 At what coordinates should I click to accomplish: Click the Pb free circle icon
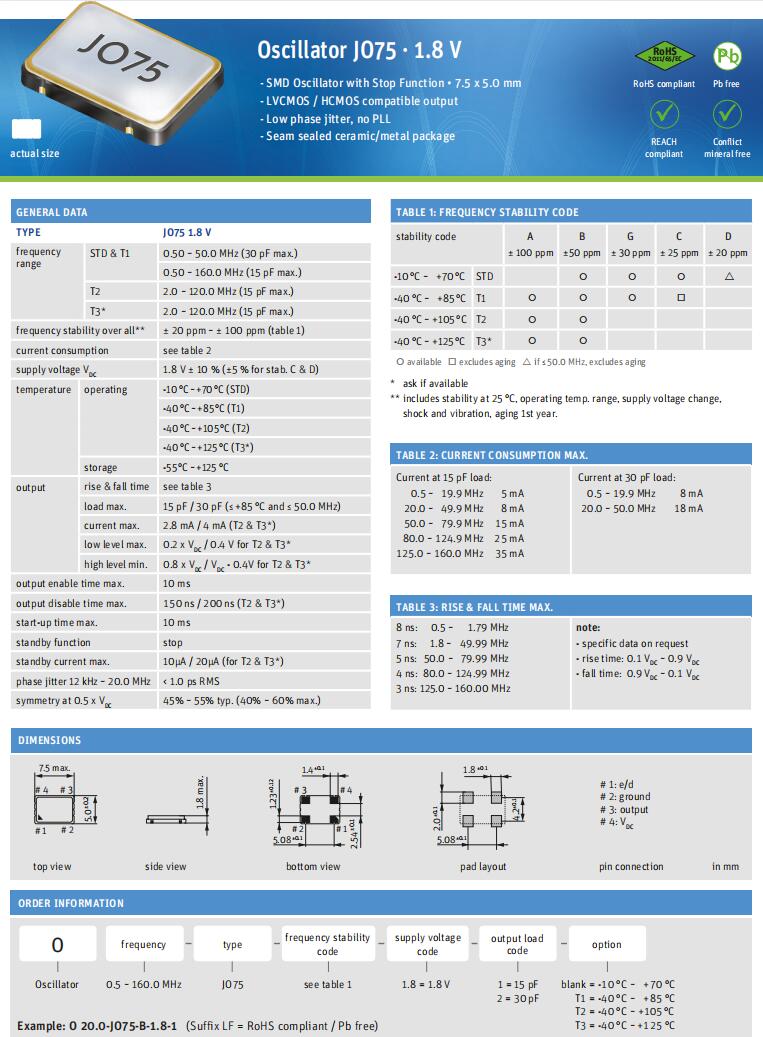(x=726, y=56)
